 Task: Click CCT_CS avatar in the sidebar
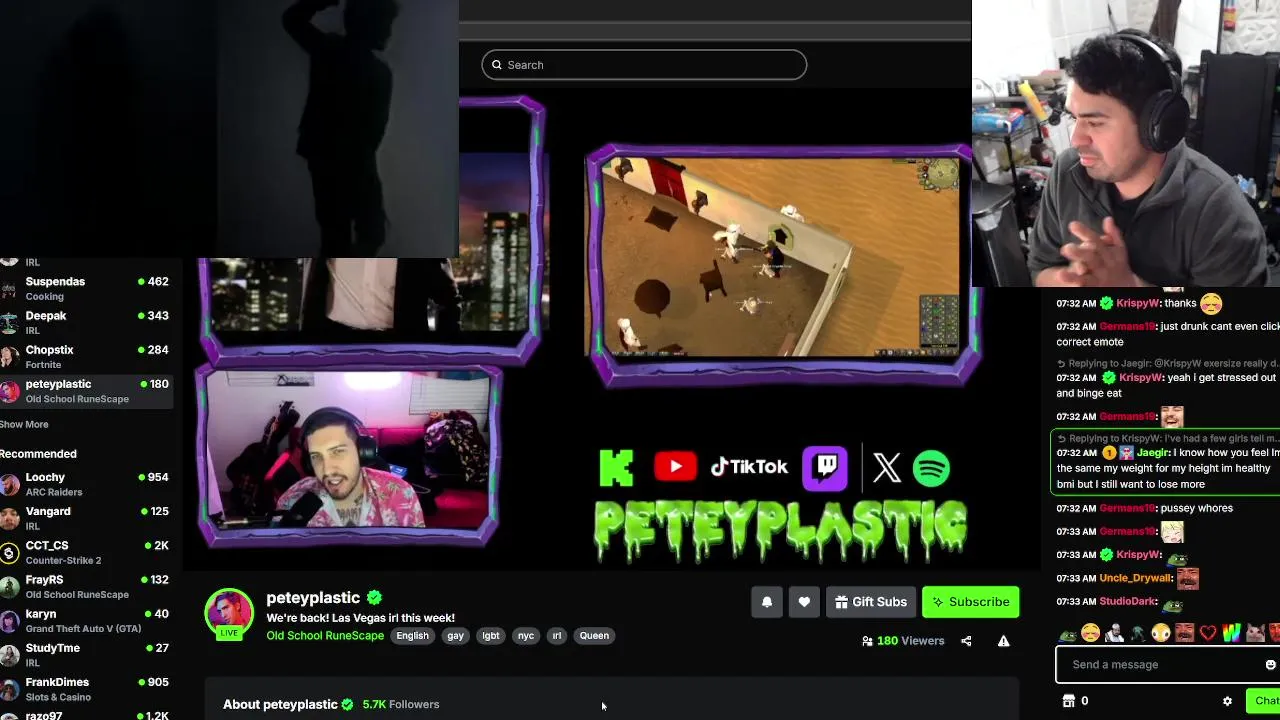click(x=10, y=553)
